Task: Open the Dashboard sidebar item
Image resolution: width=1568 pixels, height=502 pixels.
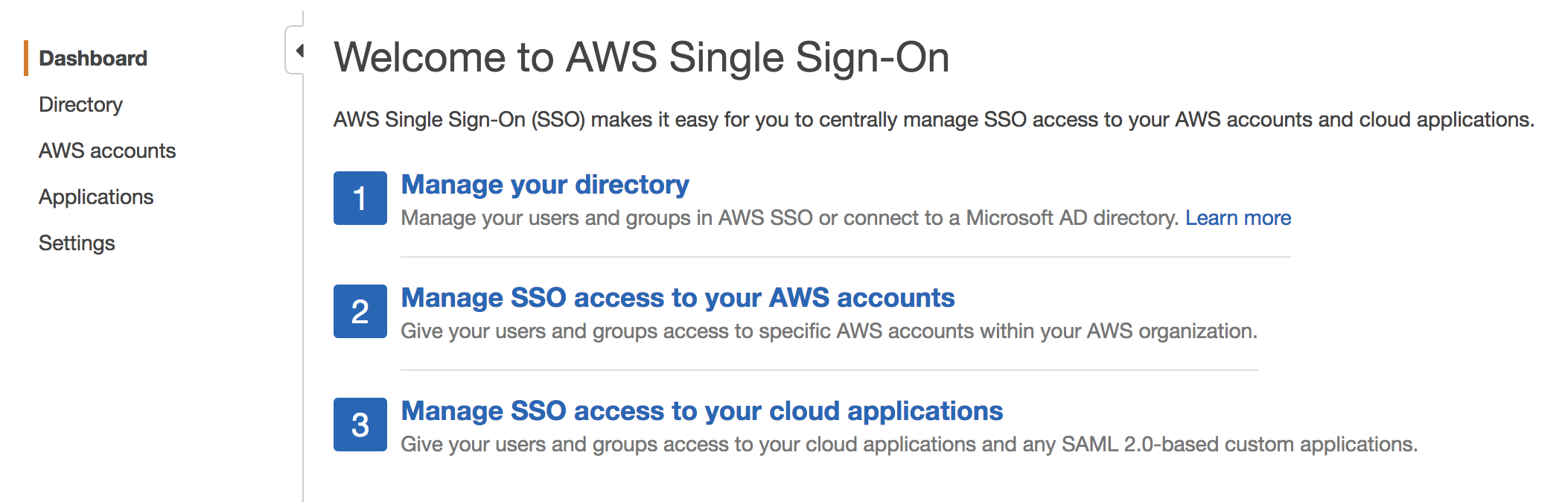Action: pos(93,58)
